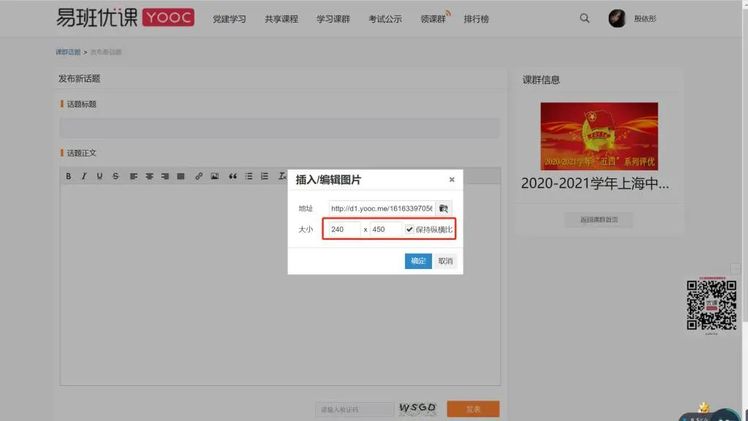Click the search magnifier icon in header

[x=585, y=18]
